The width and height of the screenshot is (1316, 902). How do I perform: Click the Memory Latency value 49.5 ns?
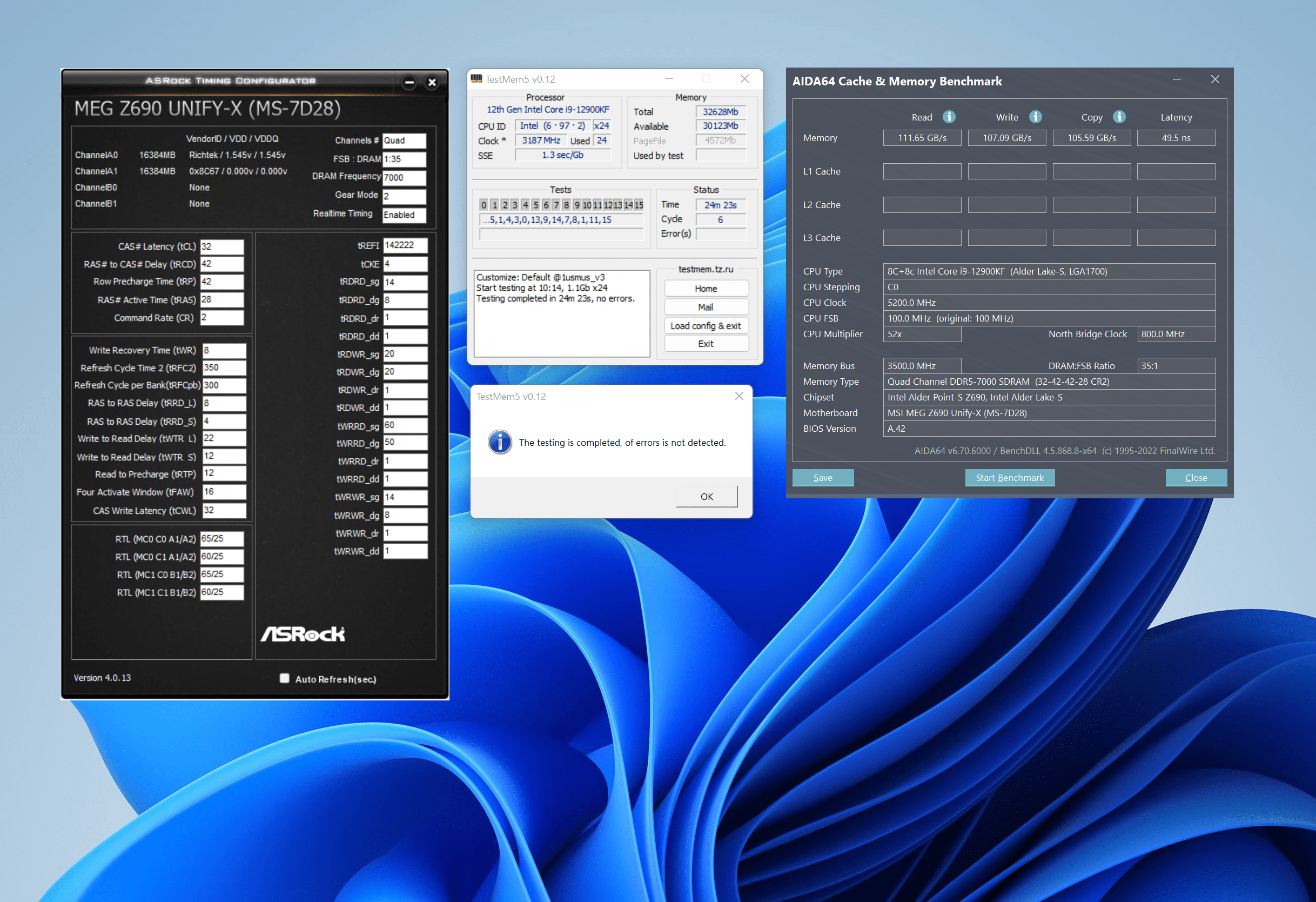[x=1176, y=138]
